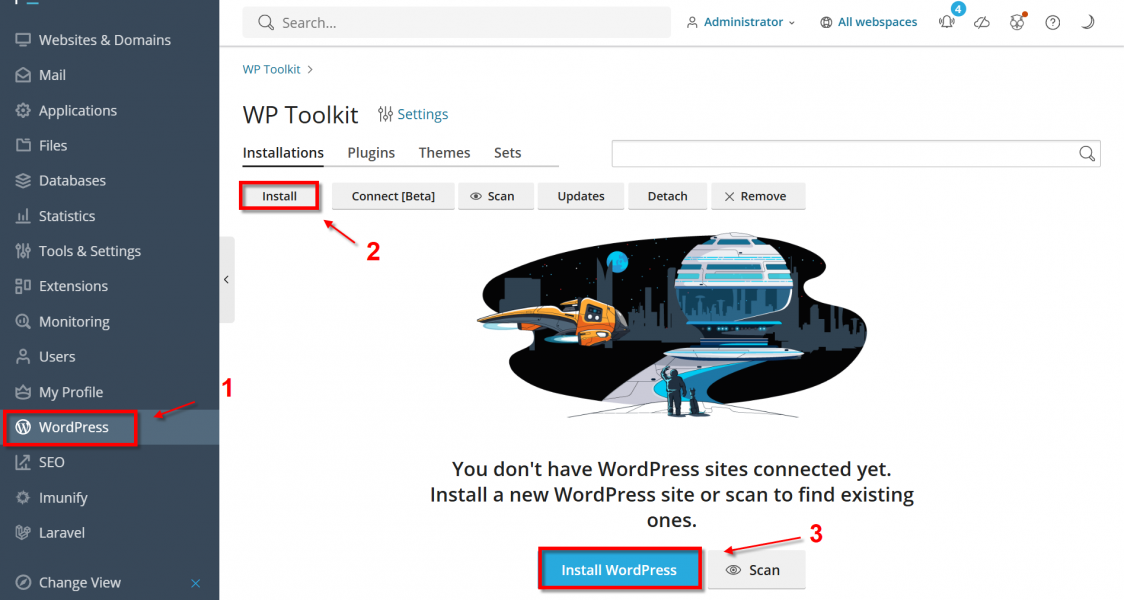1124x600 pixels.
Task: Open notifications bell icon
Action: click(947, 22)
